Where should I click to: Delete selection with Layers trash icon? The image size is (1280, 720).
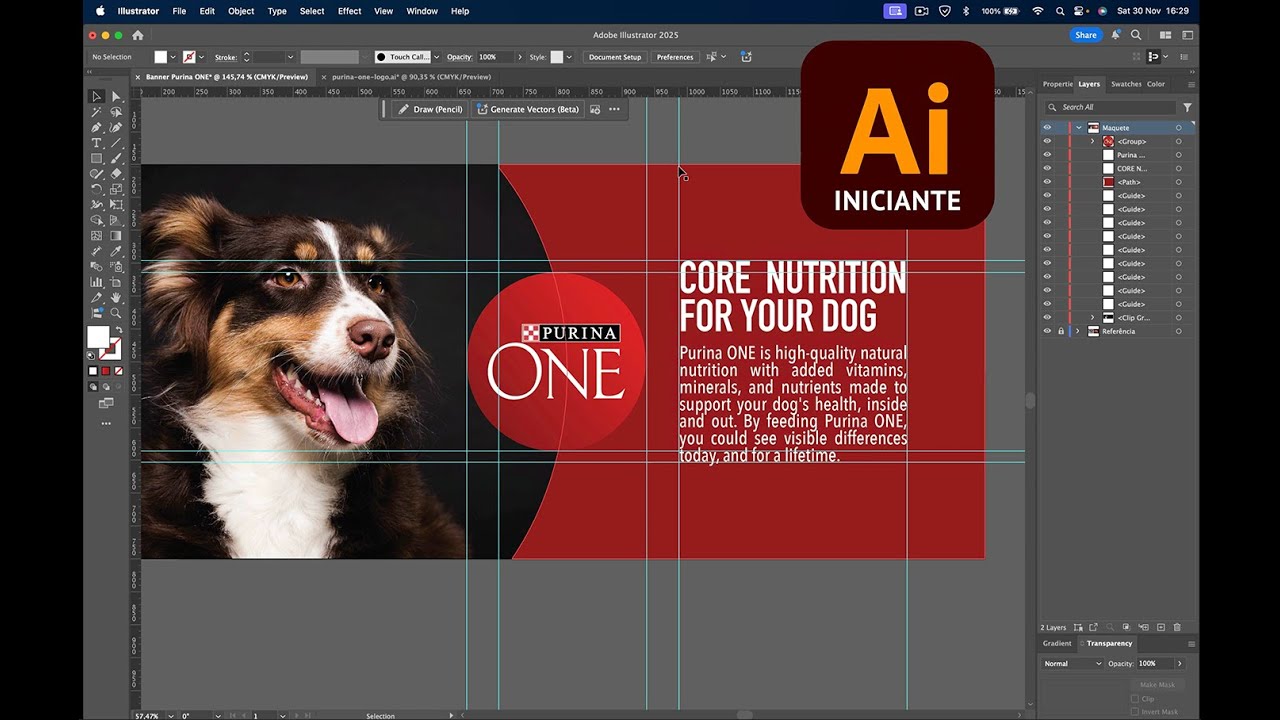pos(1177,627)
